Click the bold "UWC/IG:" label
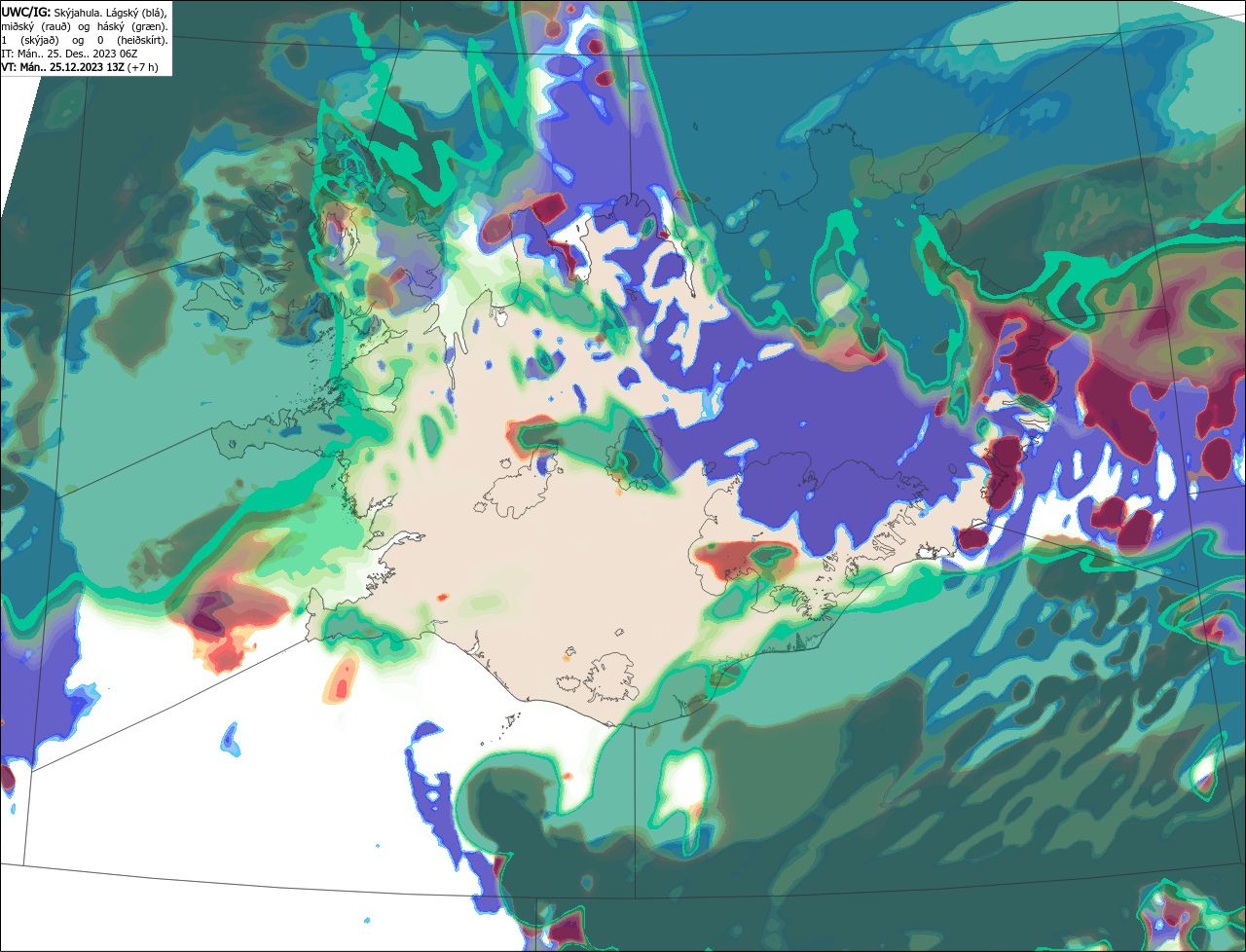Viewport: 1246px width, 952px height. 26,13
